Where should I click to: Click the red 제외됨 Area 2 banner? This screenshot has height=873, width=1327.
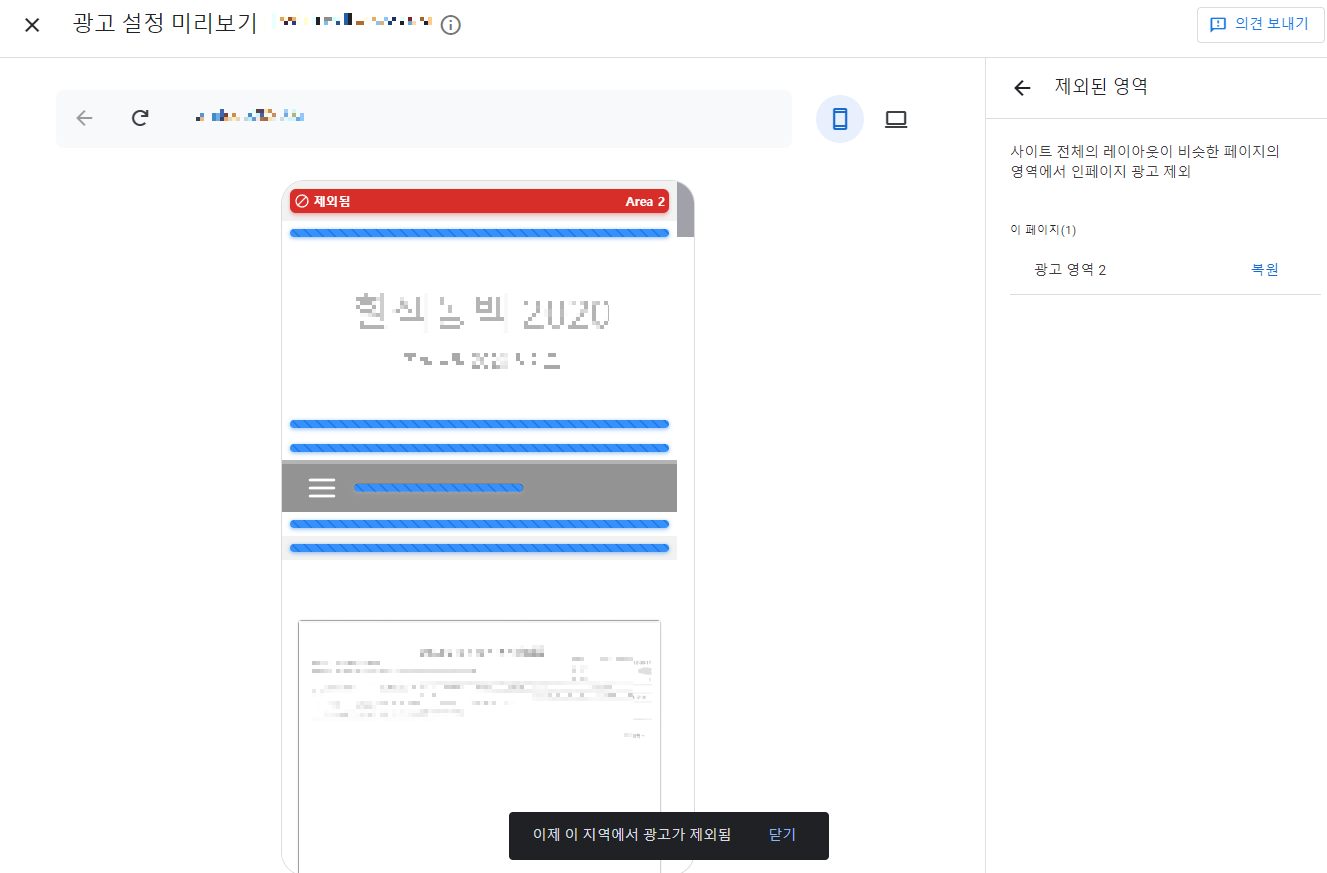(x=479, y=201)
